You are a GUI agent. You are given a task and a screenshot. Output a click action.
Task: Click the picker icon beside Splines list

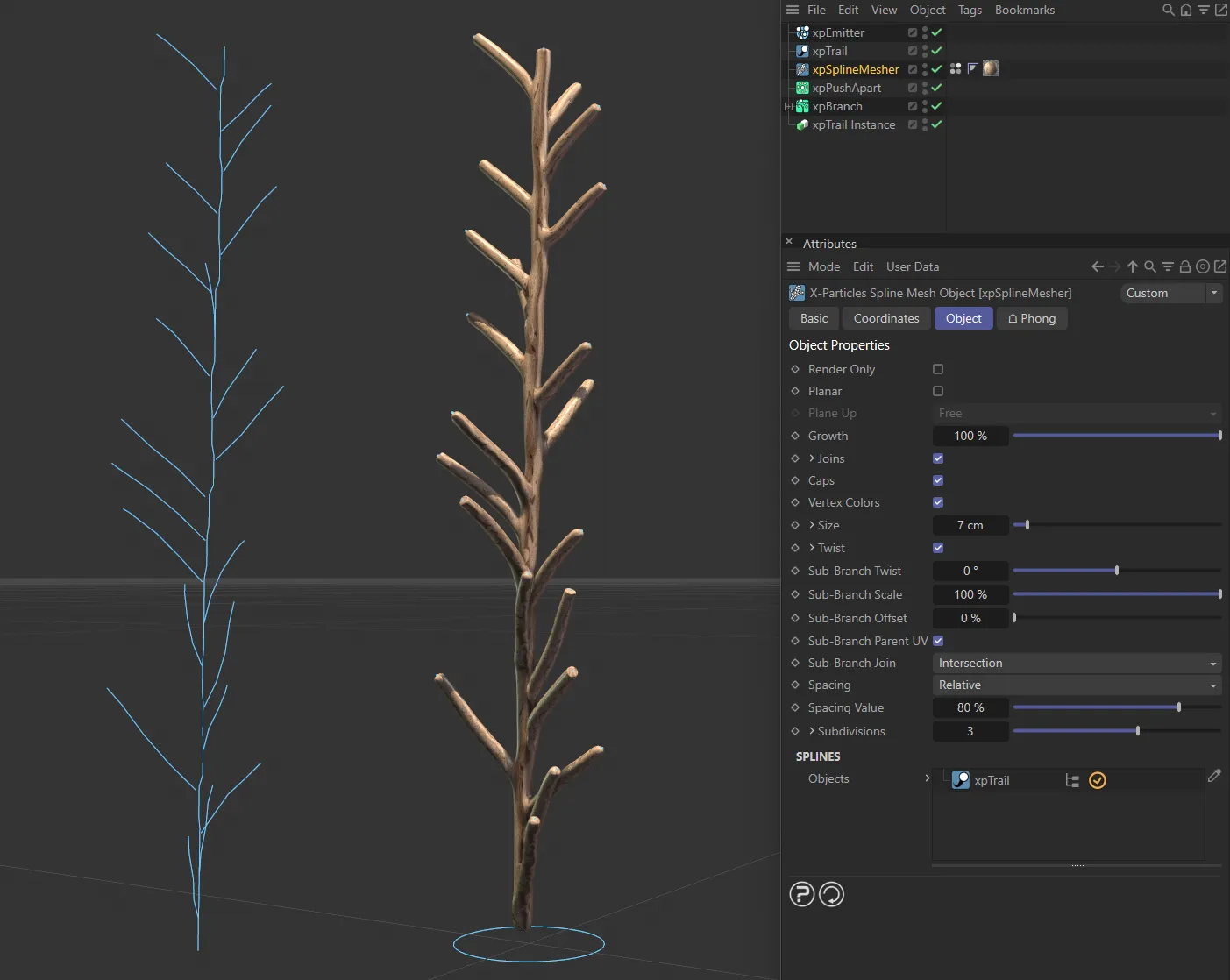point(1214,776)
